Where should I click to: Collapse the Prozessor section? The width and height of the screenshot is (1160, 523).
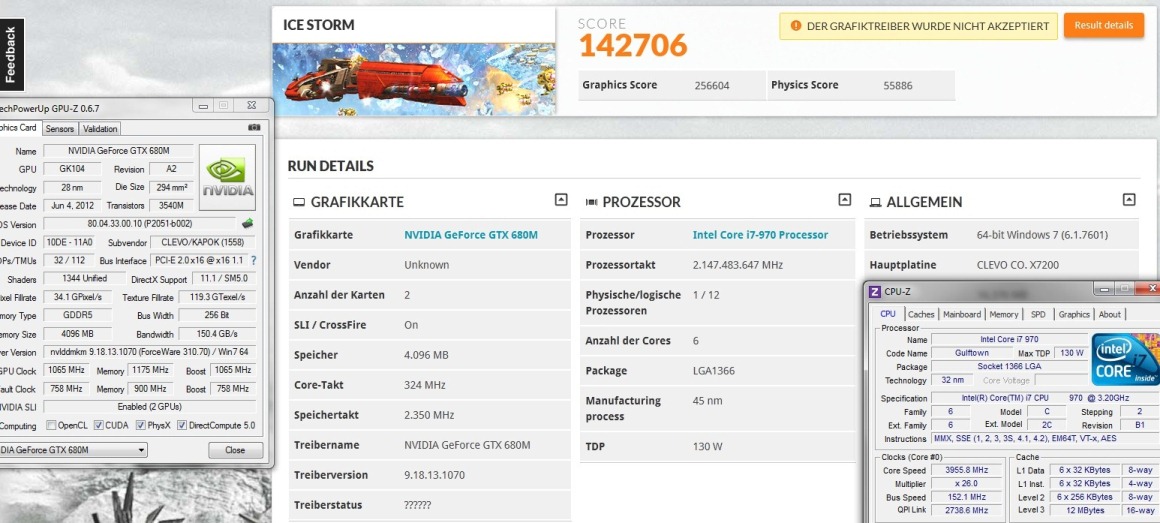pyautogui.click(x=845, y=199)
